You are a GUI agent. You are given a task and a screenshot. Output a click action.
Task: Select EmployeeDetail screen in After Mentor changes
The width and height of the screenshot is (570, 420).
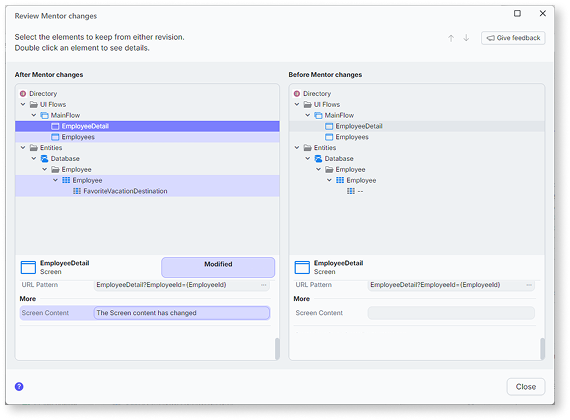[147, 126]
